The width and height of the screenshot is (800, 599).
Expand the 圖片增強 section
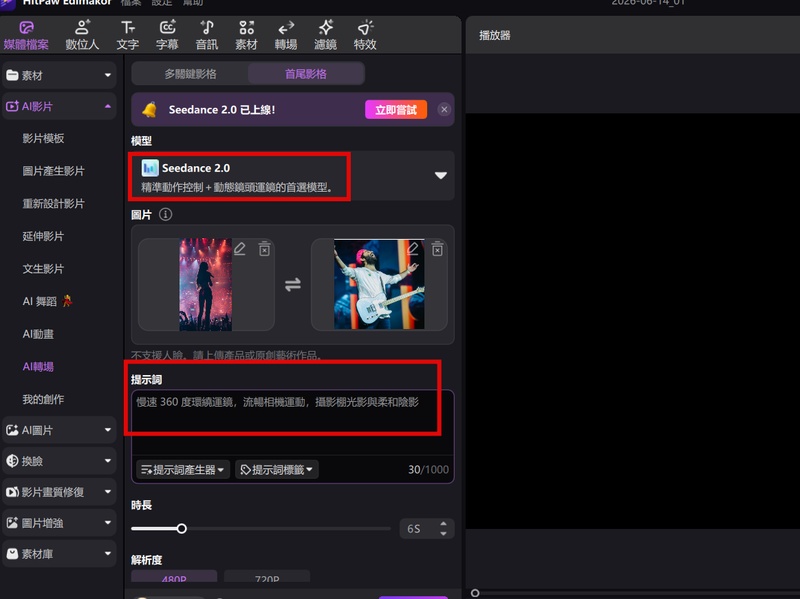click(x=59, y=523)
